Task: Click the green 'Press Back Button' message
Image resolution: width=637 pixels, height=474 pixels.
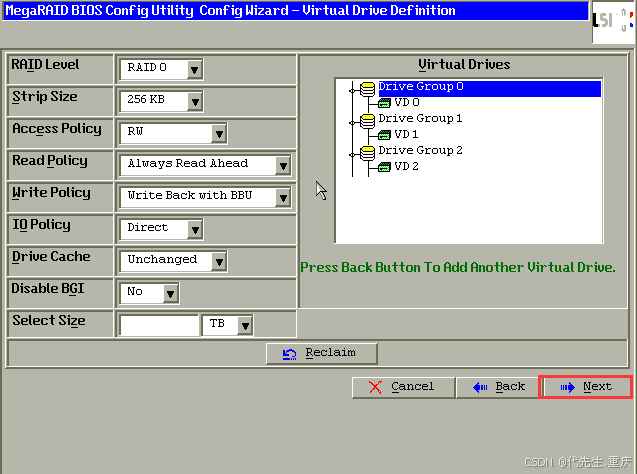Action: [x=458, y=268]
